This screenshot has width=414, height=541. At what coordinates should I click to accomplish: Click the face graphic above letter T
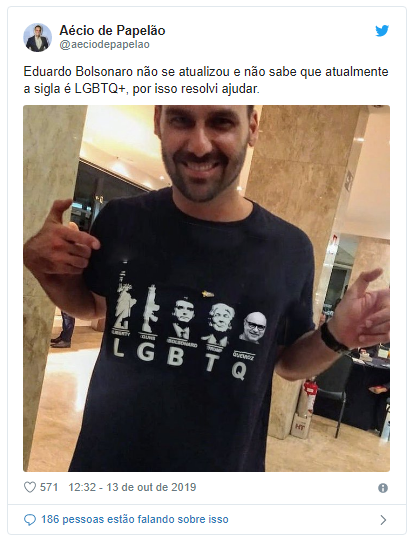click(217, 324)
